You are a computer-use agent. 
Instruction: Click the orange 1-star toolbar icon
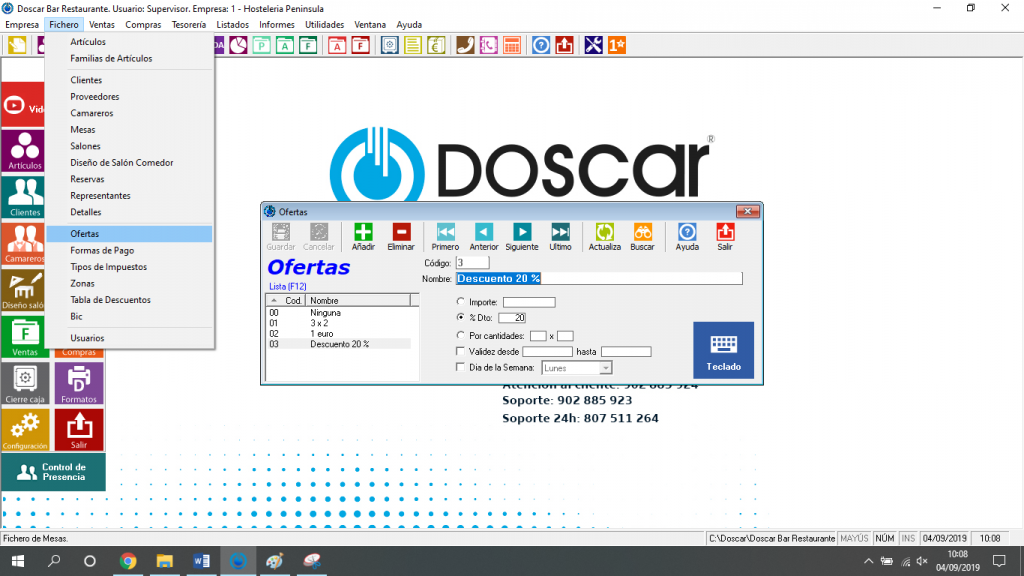[x=616, y=45]
